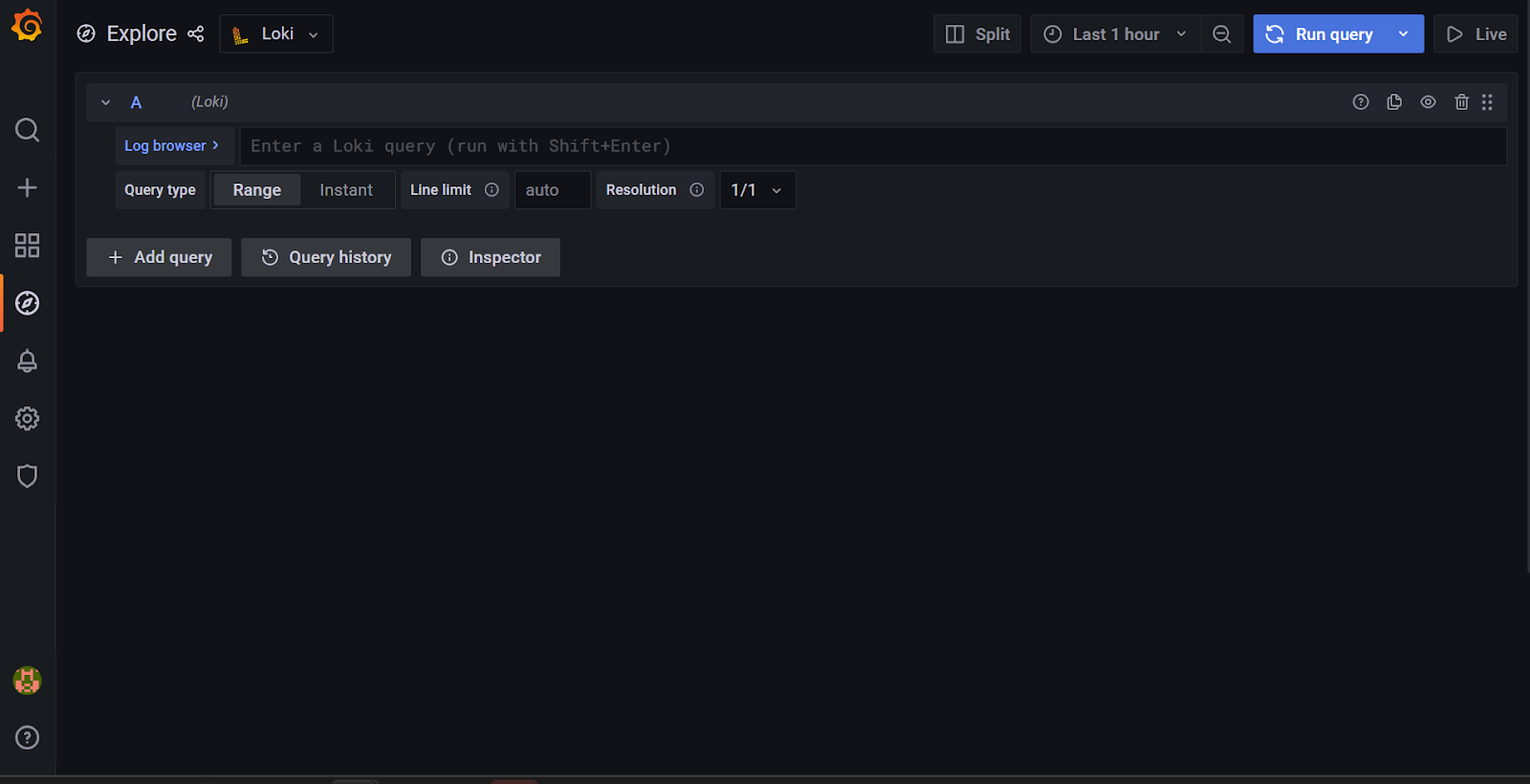This screenshot has width=1530, height=784.
Task: Expand the Resolution 1/1 dropdown
Action: (x=756, y=190)
